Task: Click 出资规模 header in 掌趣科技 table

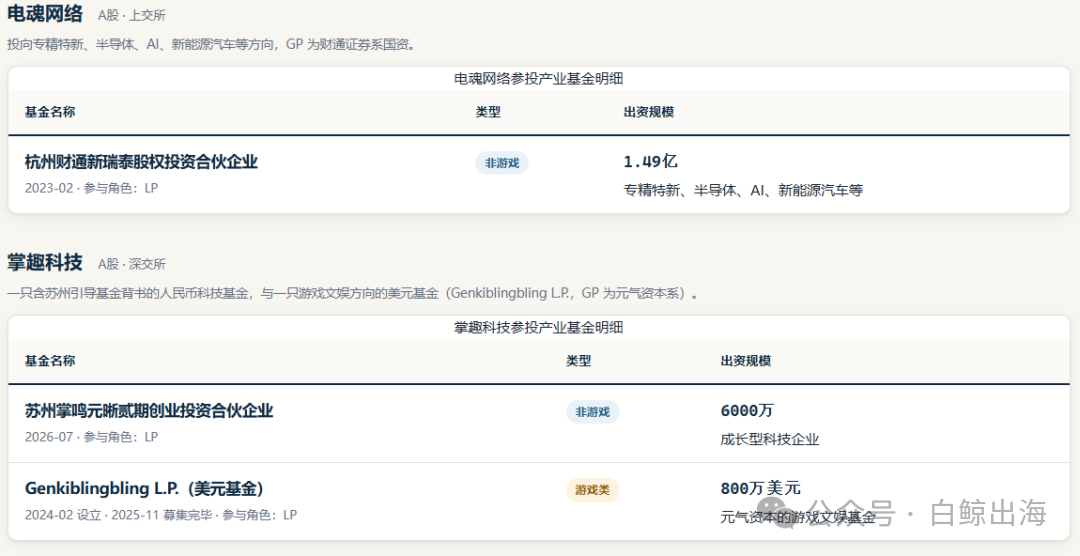Action: [746, 361]
